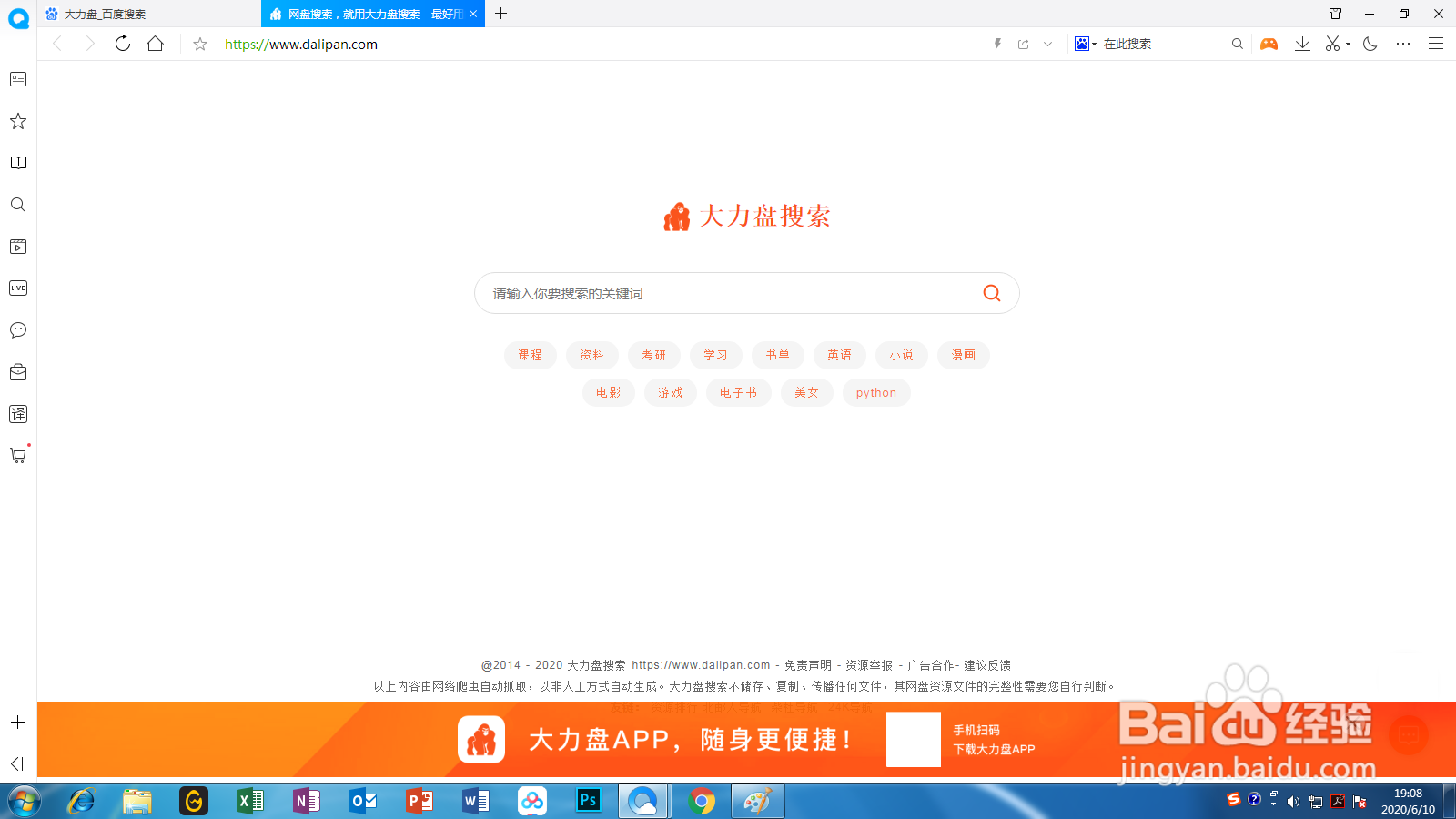Screen dimensions: 1456x819
Task: Open chat bubble icon in sidebar
Action: 18,330
